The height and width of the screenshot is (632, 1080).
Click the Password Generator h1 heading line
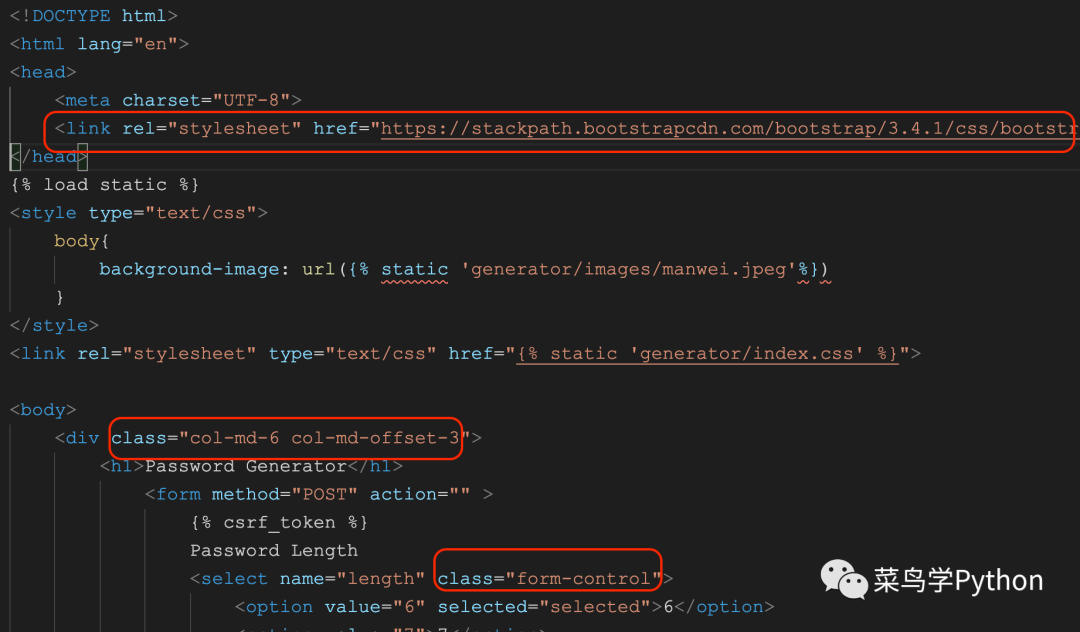(251, 466)
